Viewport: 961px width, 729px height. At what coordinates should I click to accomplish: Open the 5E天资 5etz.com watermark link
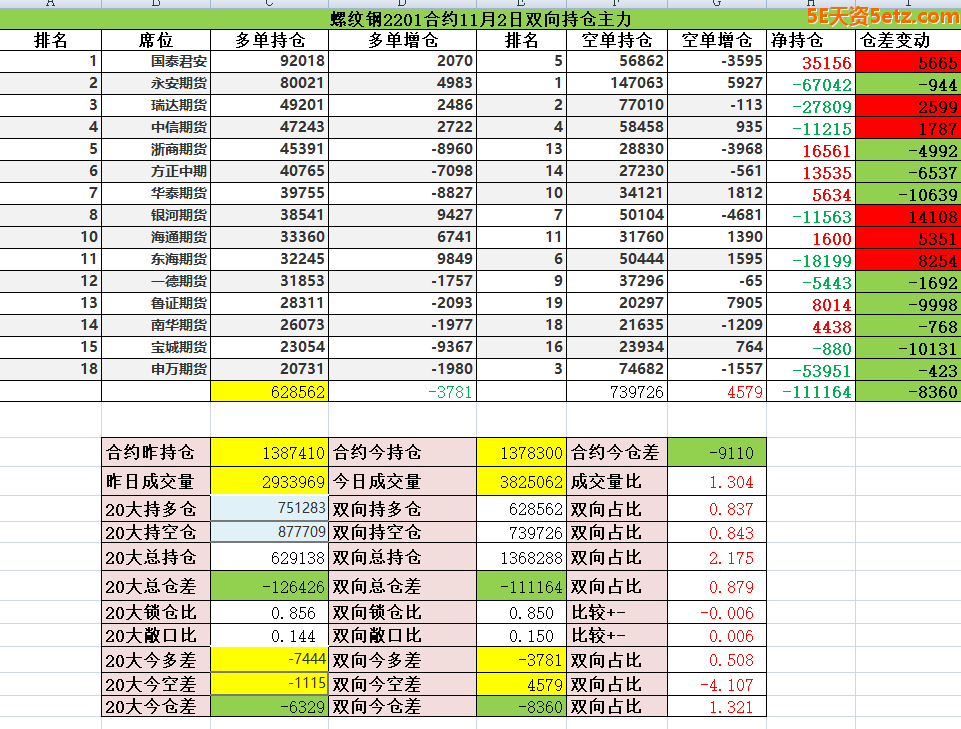(882, 16)
